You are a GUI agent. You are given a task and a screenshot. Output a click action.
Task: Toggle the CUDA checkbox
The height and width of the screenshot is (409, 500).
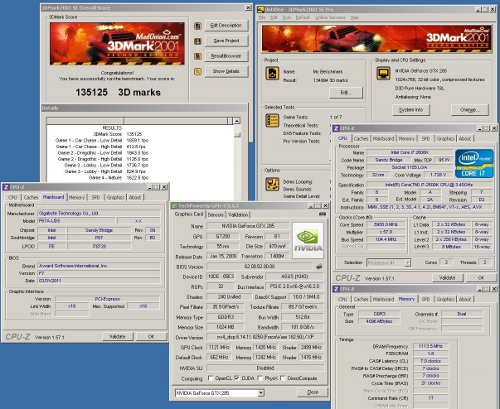pyautogui.click(x=236, y=378)
